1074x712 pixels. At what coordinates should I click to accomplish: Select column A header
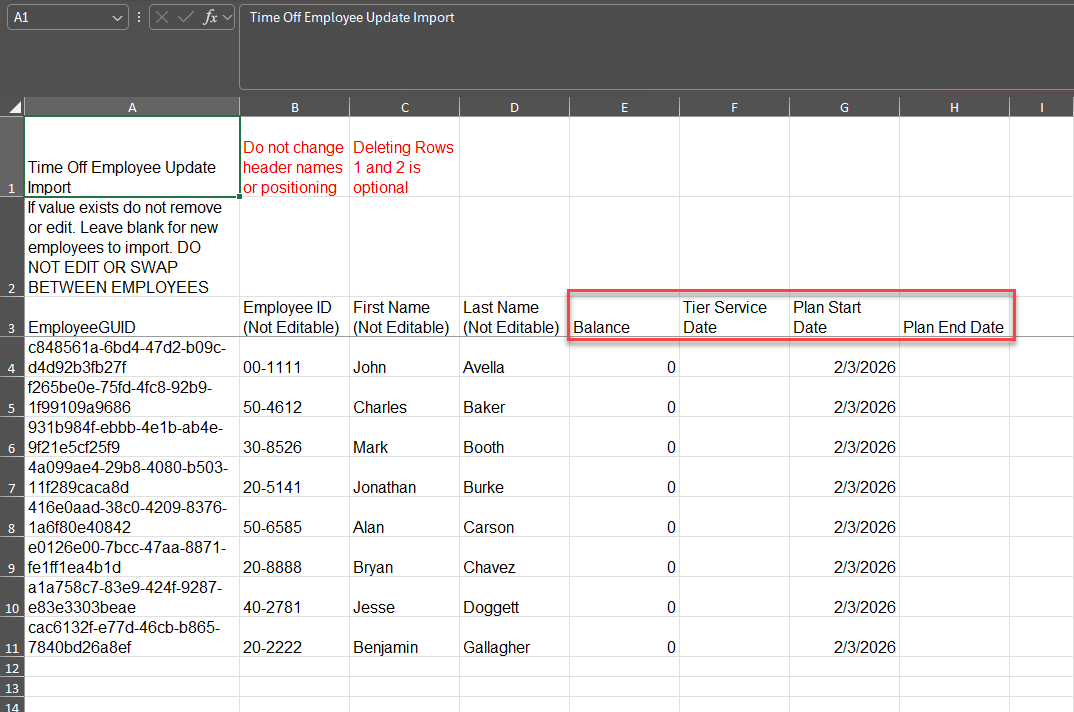coord(132,108)
